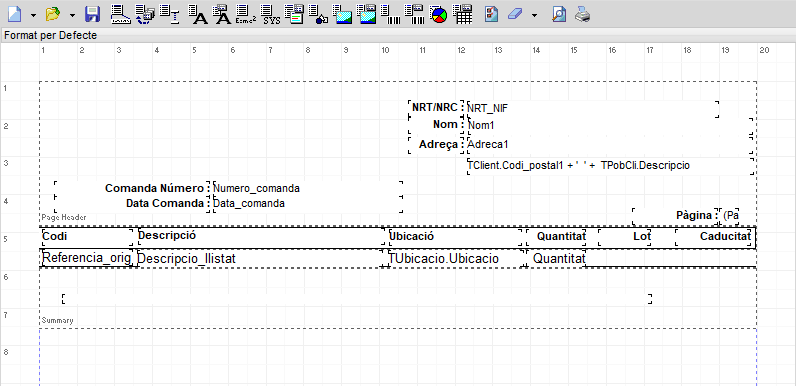Screen dimensions: 796x386
Task: Expand the dropdown arrow beside Open folder
Action: [x=72, y=15]
